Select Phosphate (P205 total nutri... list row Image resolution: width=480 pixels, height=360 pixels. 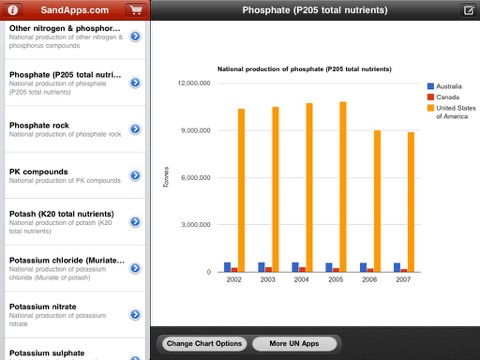[x=75, y=83]
